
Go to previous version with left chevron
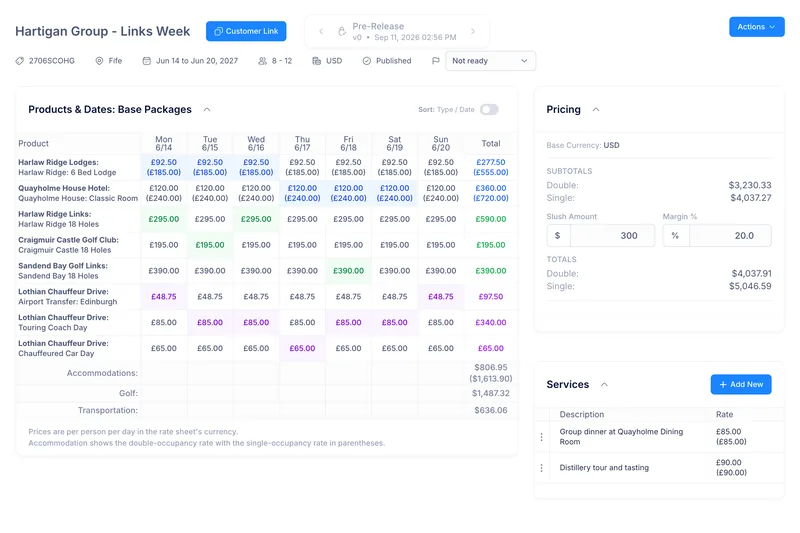pos(321,31)
